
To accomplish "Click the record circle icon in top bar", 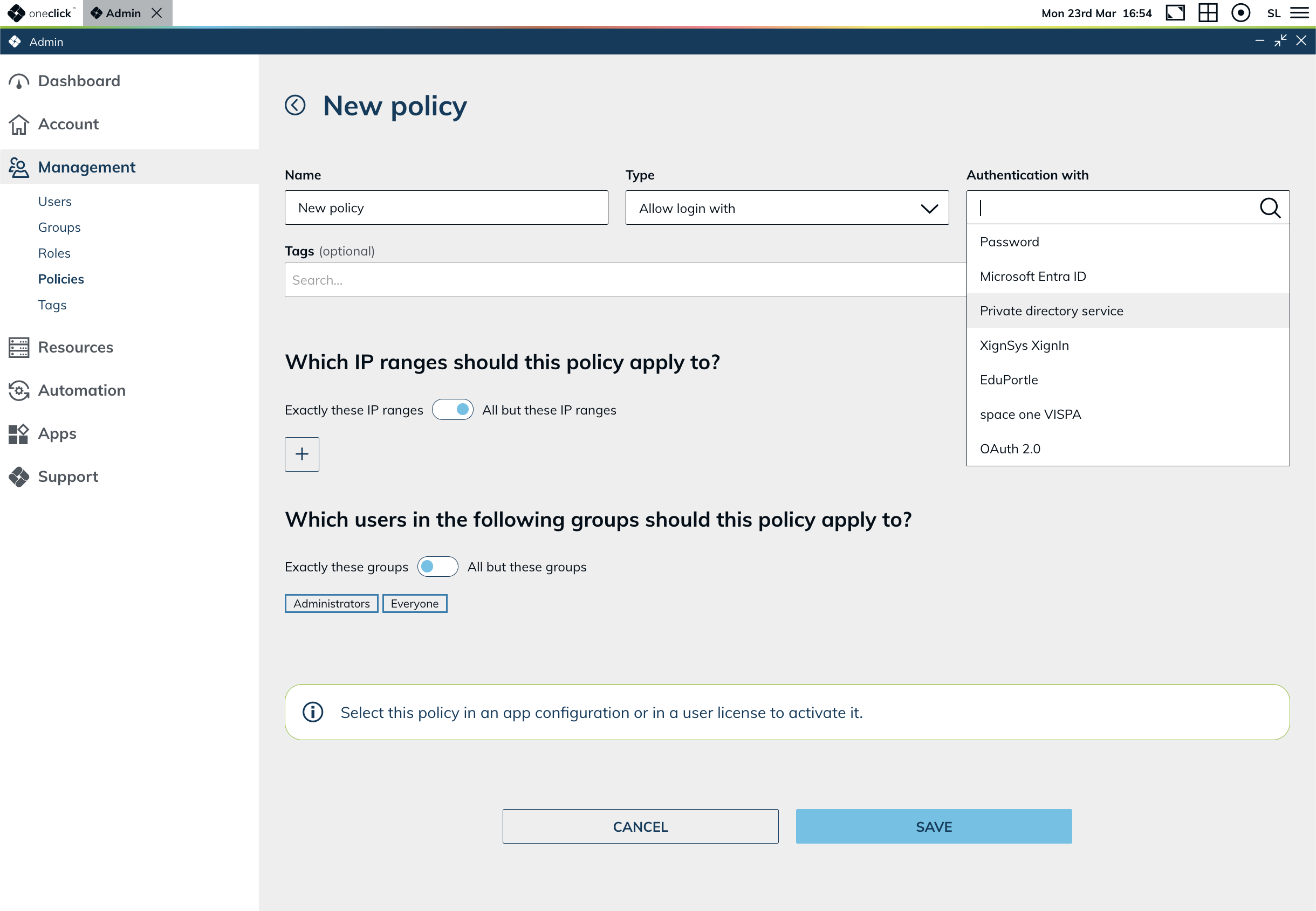I will click(x=1240, y=13).
